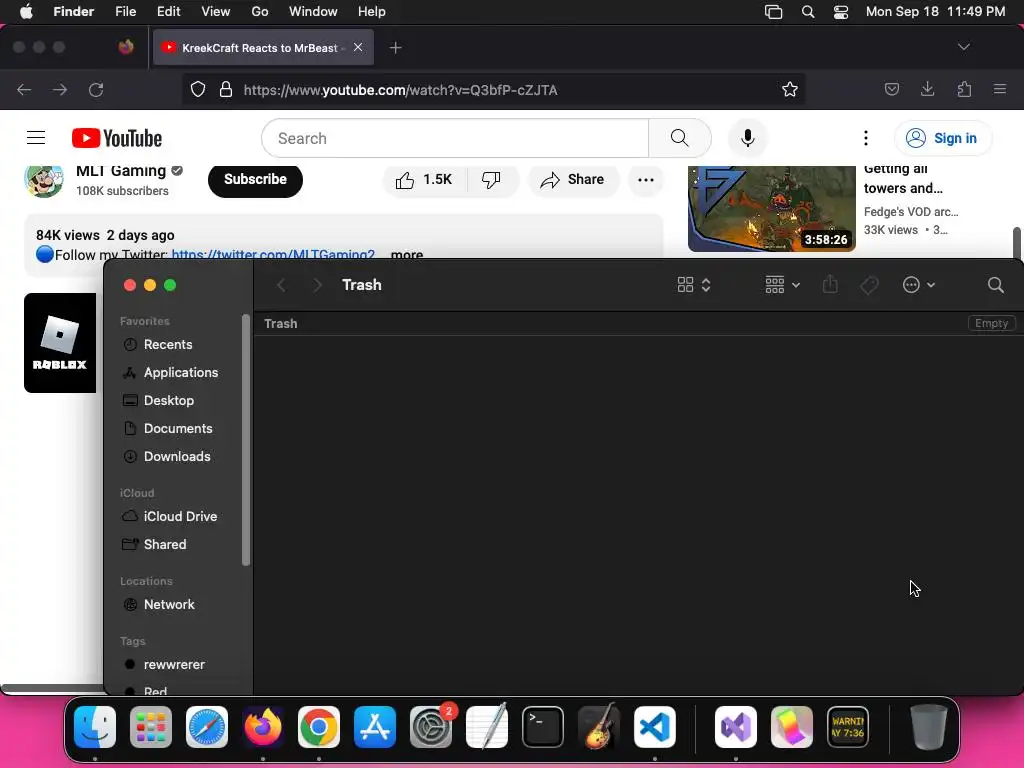
Task: Click the Empty trash button
Action: (x=991, y=323)
